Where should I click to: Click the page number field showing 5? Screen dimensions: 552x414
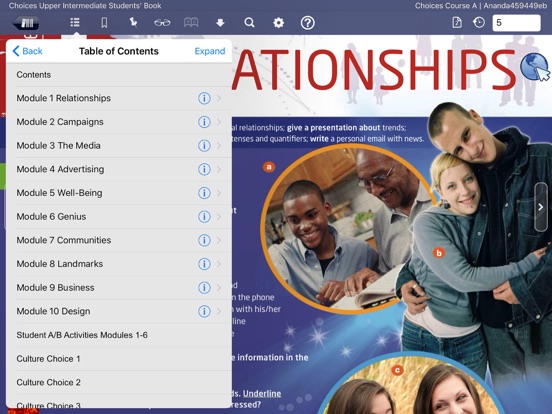pos(516,23)
